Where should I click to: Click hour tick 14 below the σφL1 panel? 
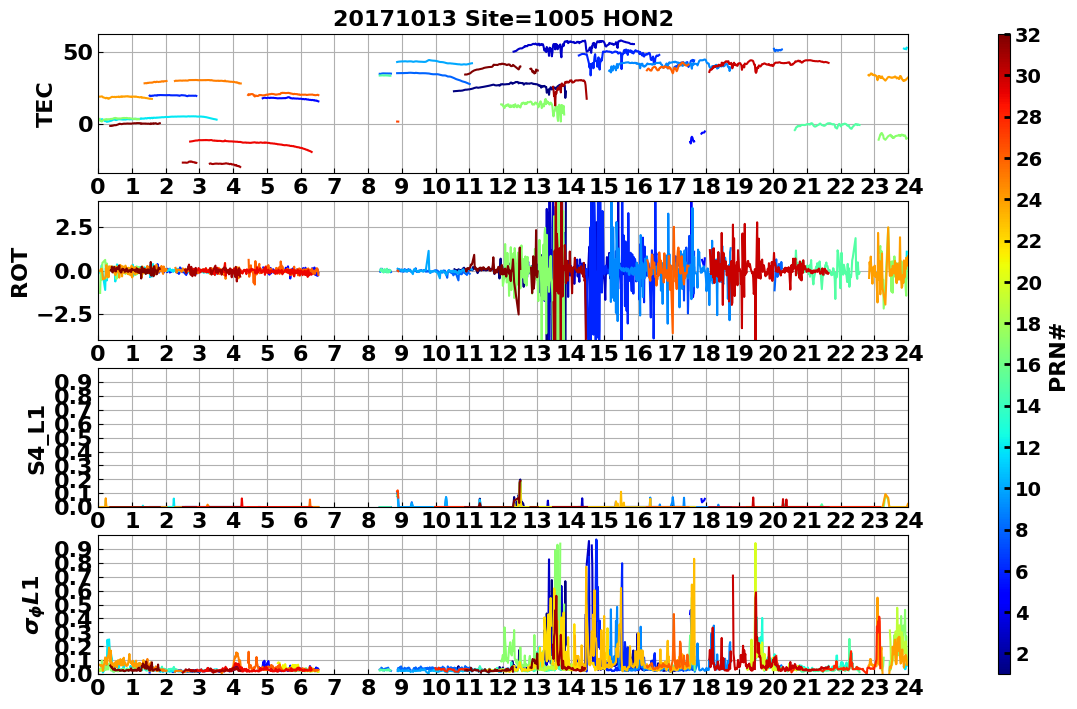pos(571,687)
